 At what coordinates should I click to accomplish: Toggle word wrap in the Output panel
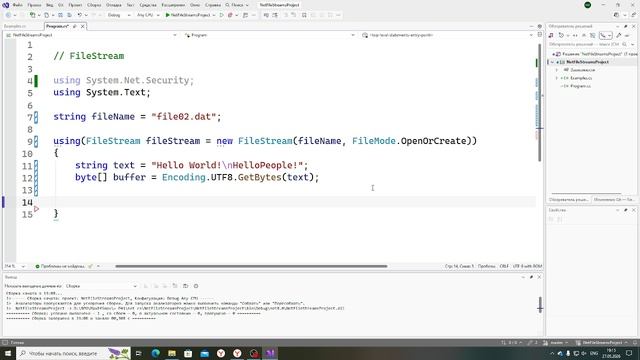click(x=185, y=286)
